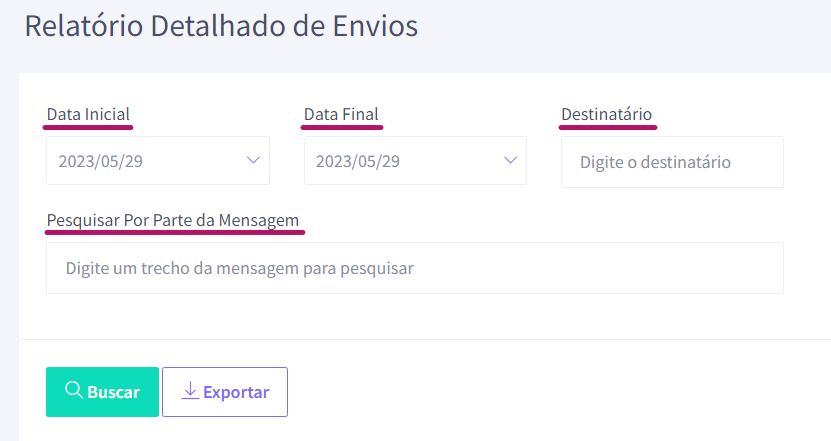Click the magenta underline beneath Pesquisar label

click(x=175, y=232)
